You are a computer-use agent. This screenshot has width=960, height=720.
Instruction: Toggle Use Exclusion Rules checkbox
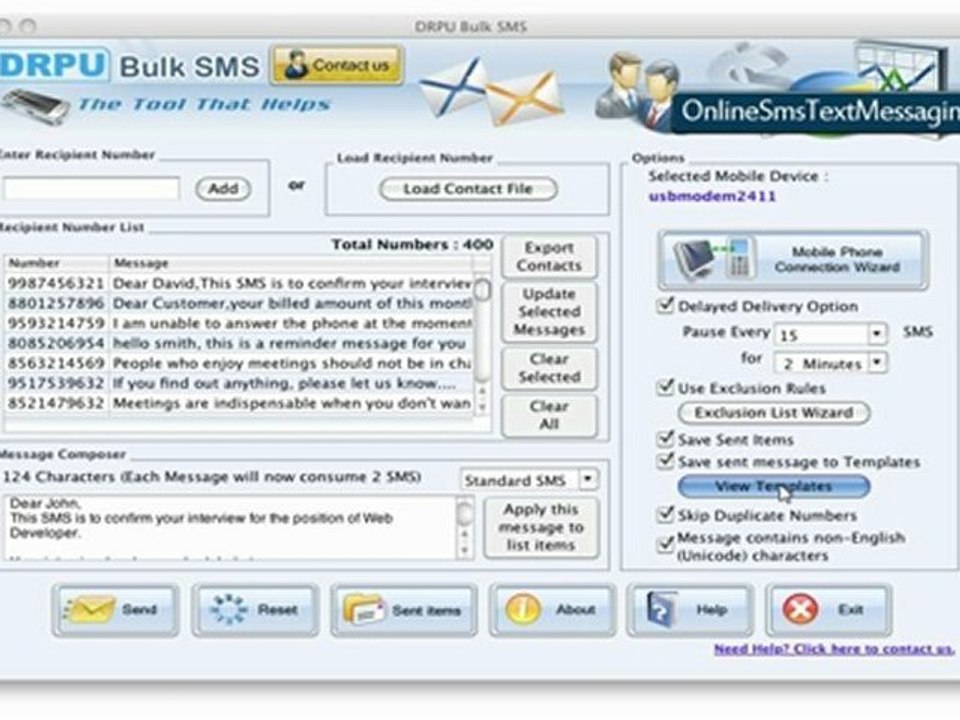[665, 387]
